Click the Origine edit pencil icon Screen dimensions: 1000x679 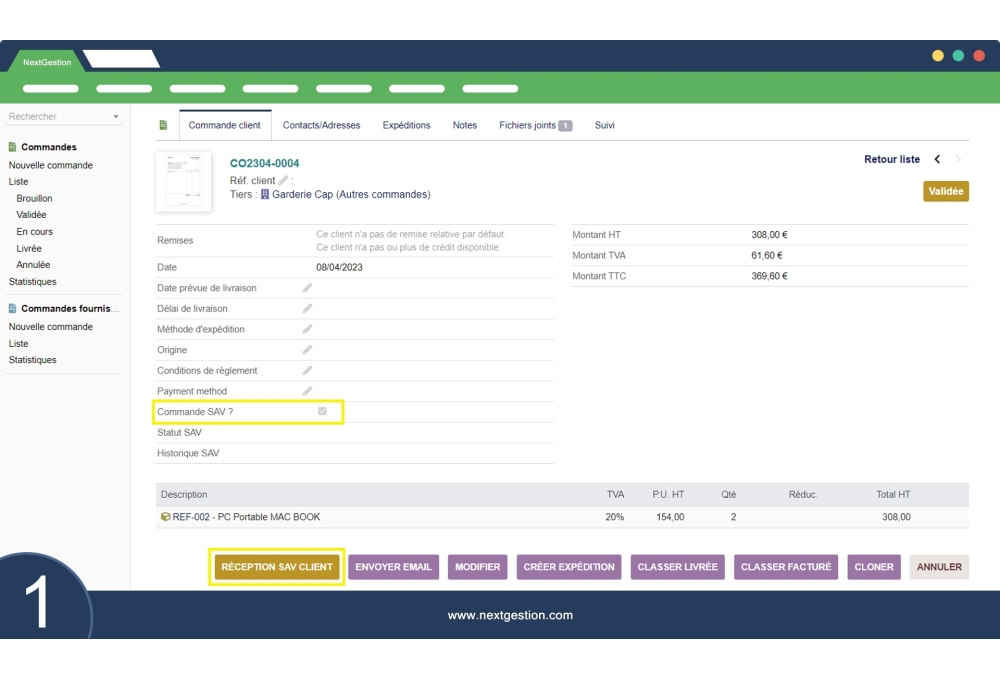(x=308, y=350)
